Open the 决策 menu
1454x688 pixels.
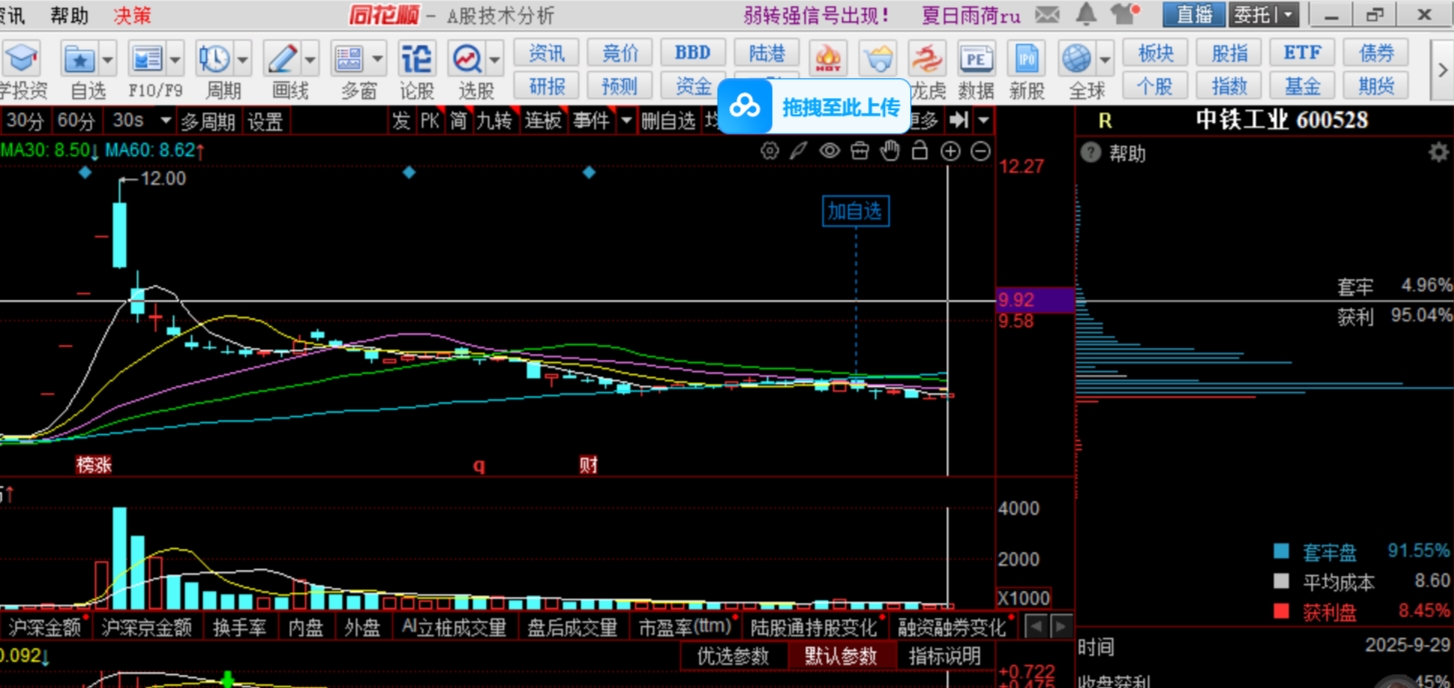pyautogui.click(x=132, y=16)
